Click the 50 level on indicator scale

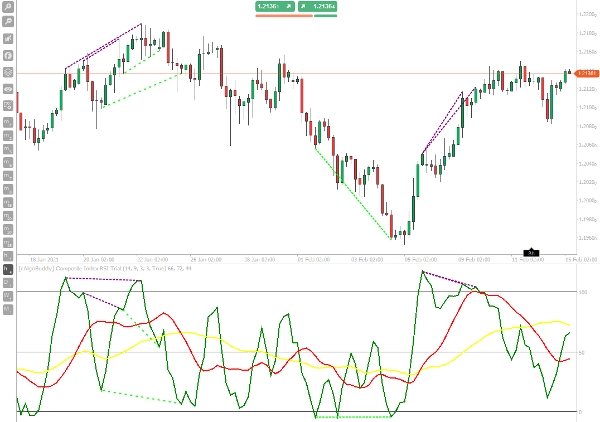[x=582, y=353]
